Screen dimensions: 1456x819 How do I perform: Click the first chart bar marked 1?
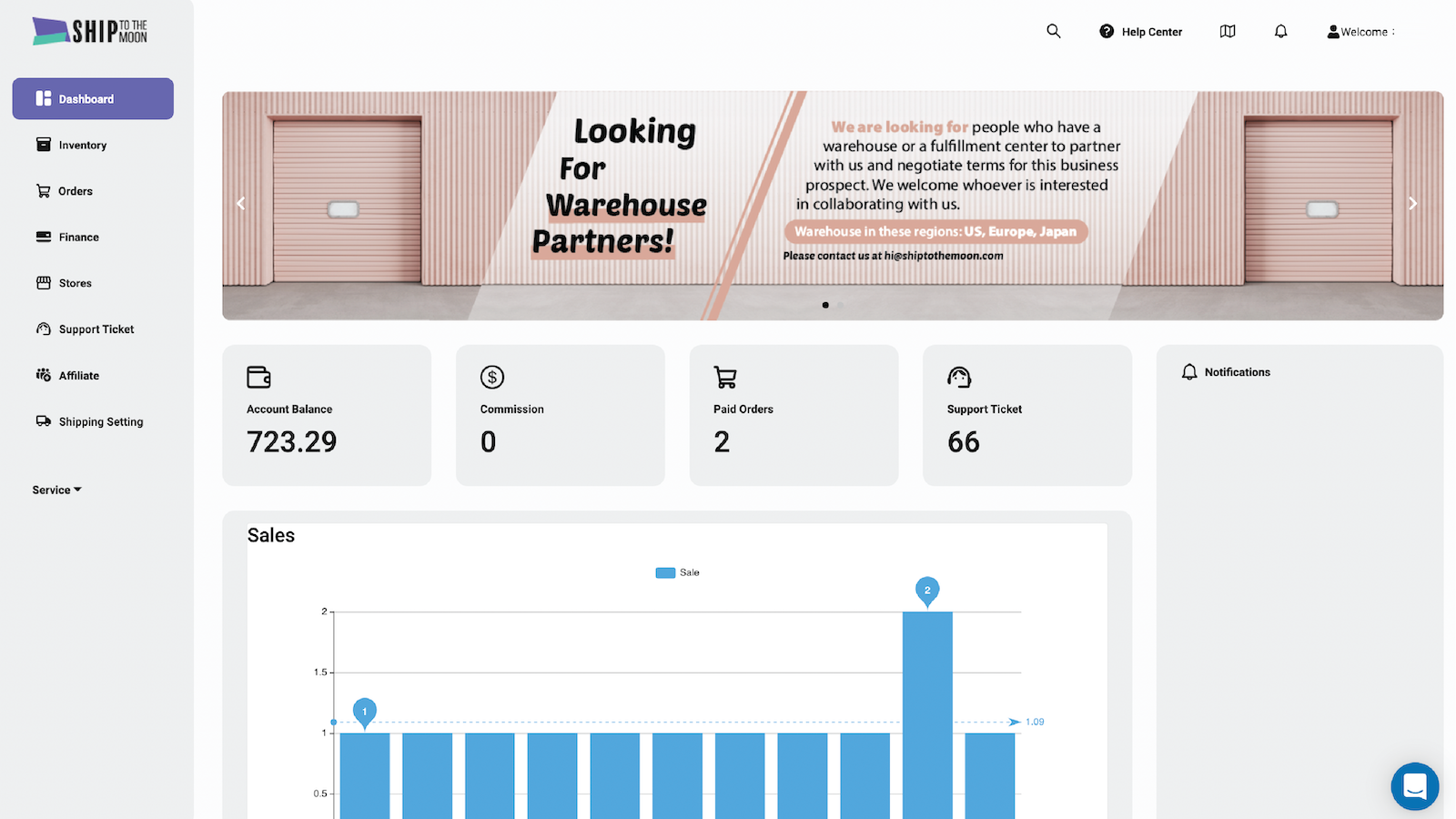point(365,775)
